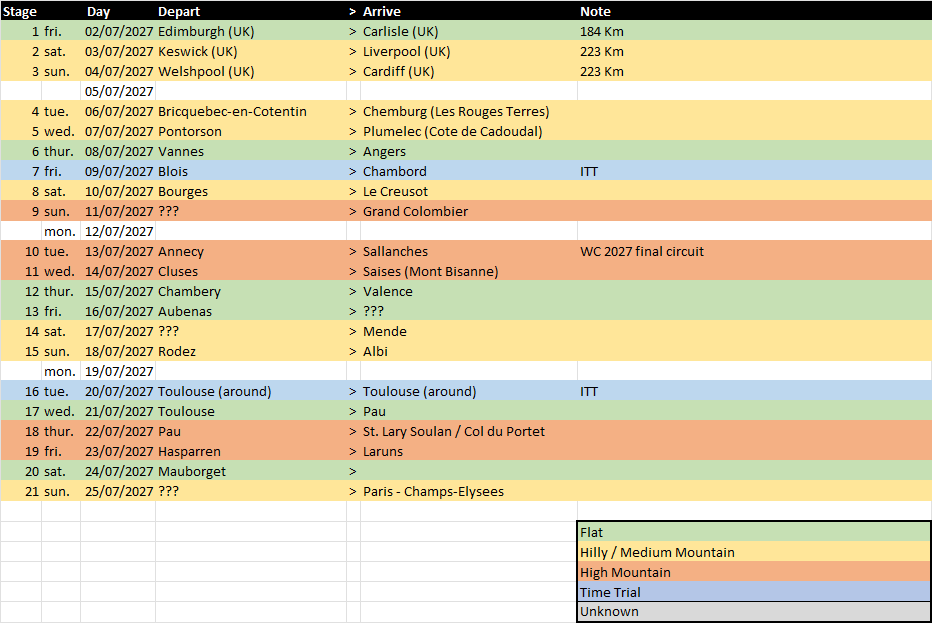Click the 05/07/2027 rest day date
Image resolution: width=932 pixels, height=623 pixels.
click(118, 92)
